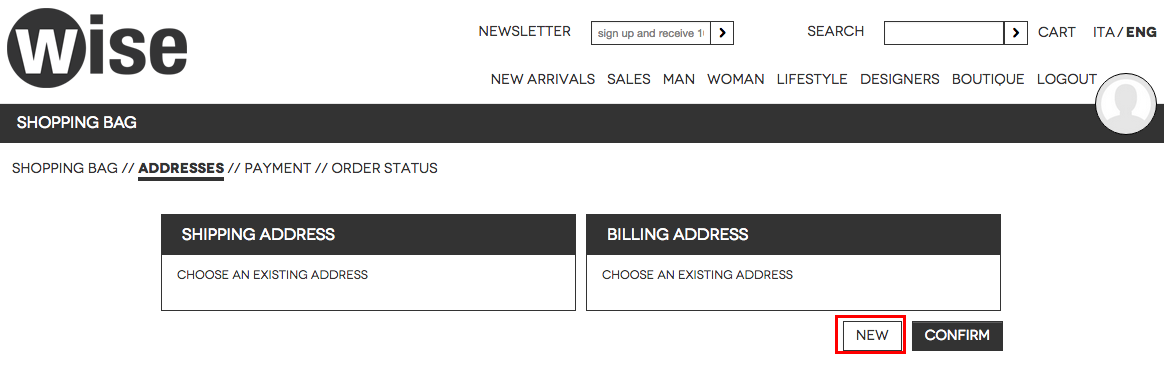
Task: Open the CART link
Action: (1056, 33)
